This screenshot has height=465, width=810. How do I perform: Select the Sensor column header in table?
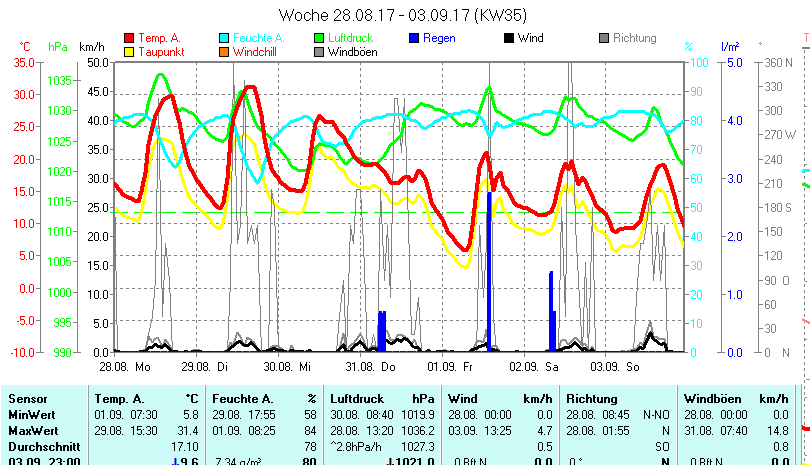point(26,398)
